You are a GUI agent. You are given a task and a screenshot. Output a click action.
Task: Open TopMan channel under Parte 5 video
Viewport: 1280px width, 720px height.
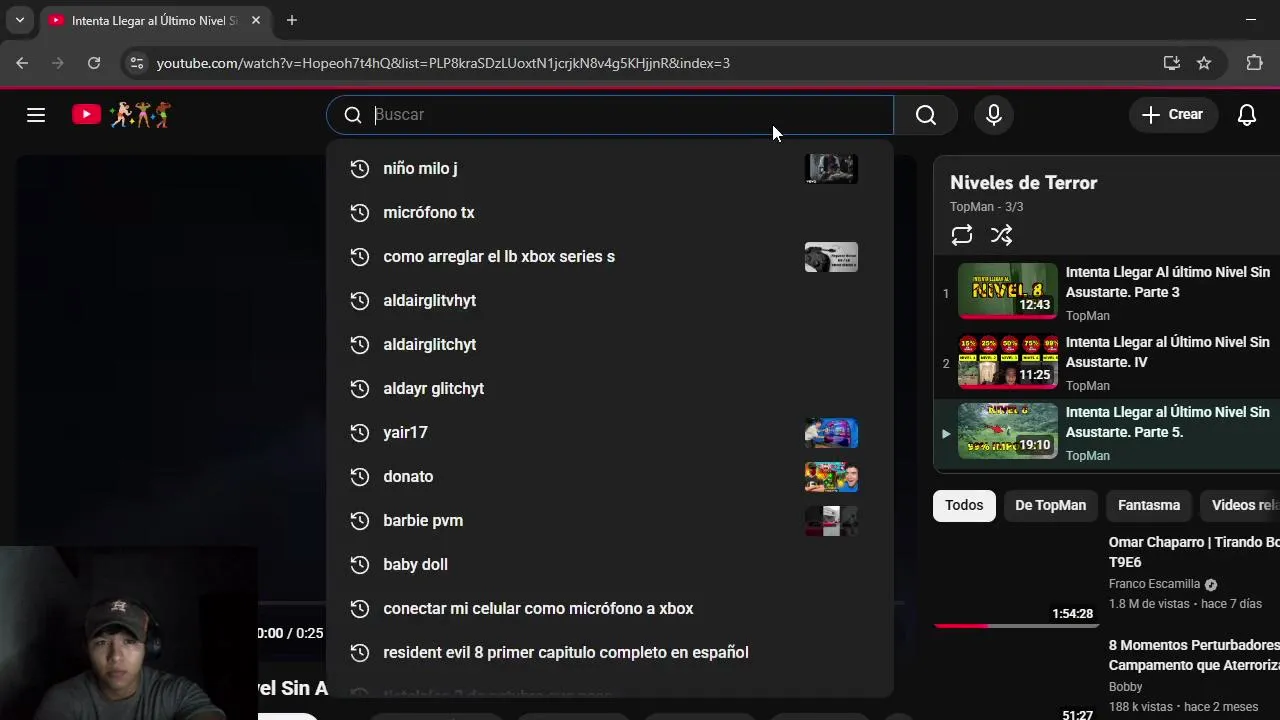[1088, 456]
